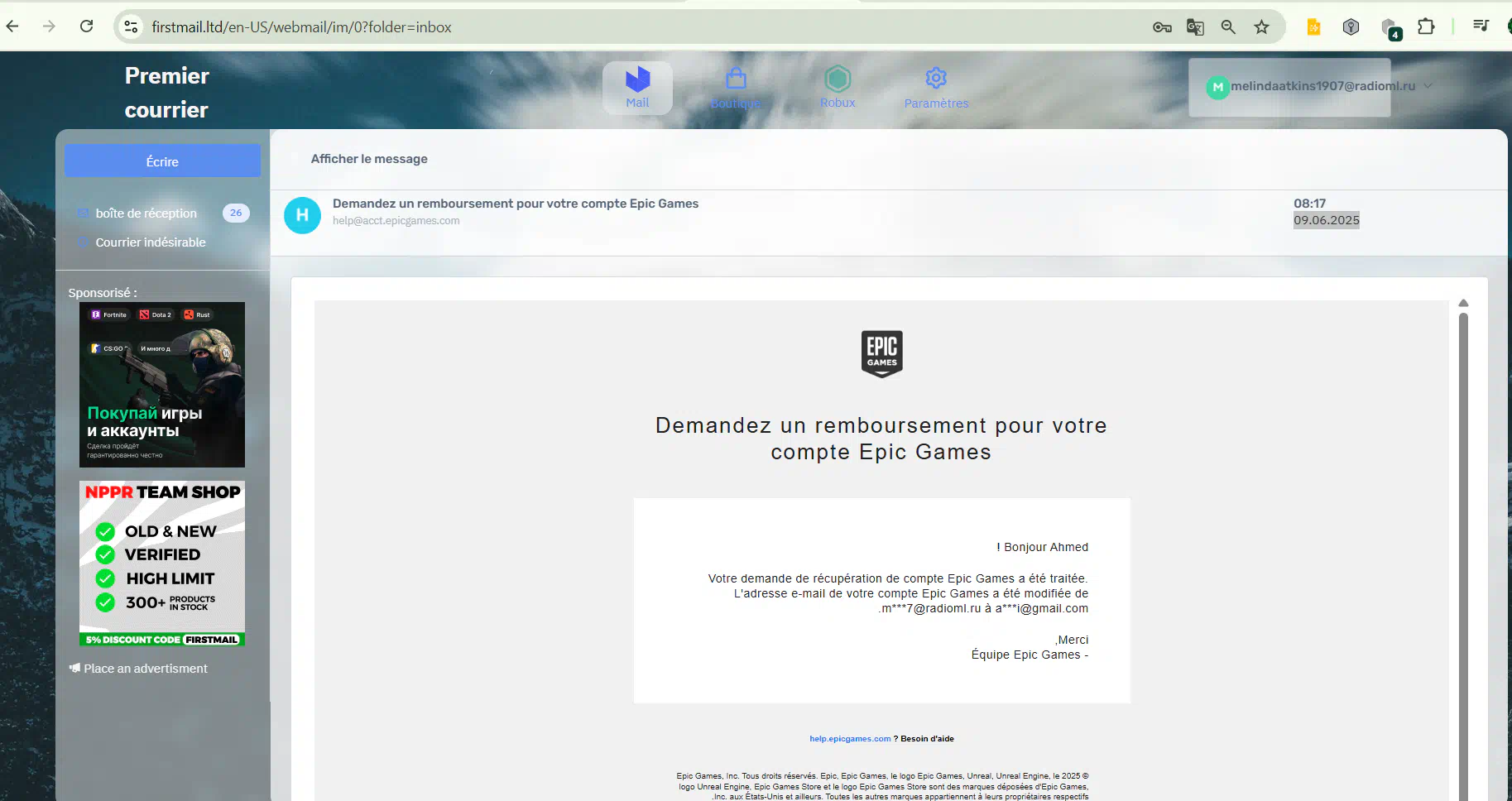The width and height of the screenshot is (1512, 801).
Task: Open the hexagon shield extension icon
Action: (1351, 27)
